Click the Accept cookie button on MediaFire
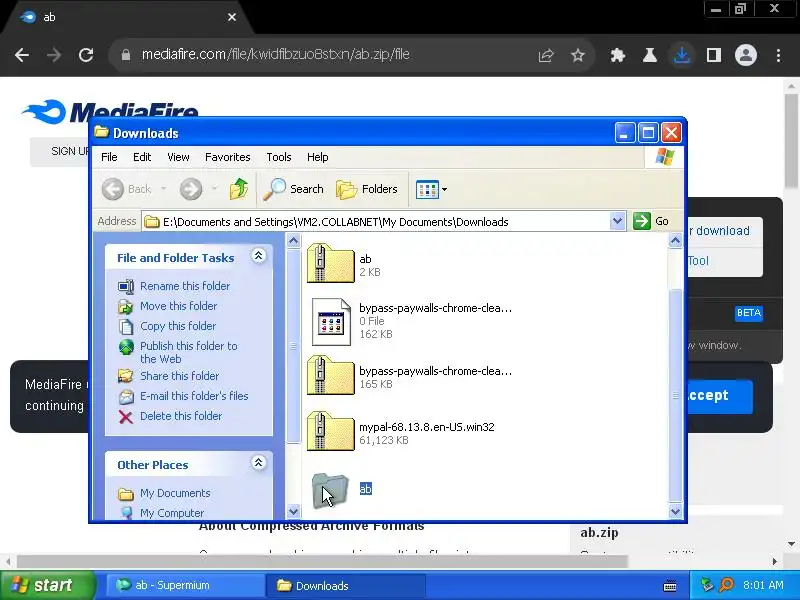Image resolution: width=800 pixels, height=600 pixels. [720, 396]
